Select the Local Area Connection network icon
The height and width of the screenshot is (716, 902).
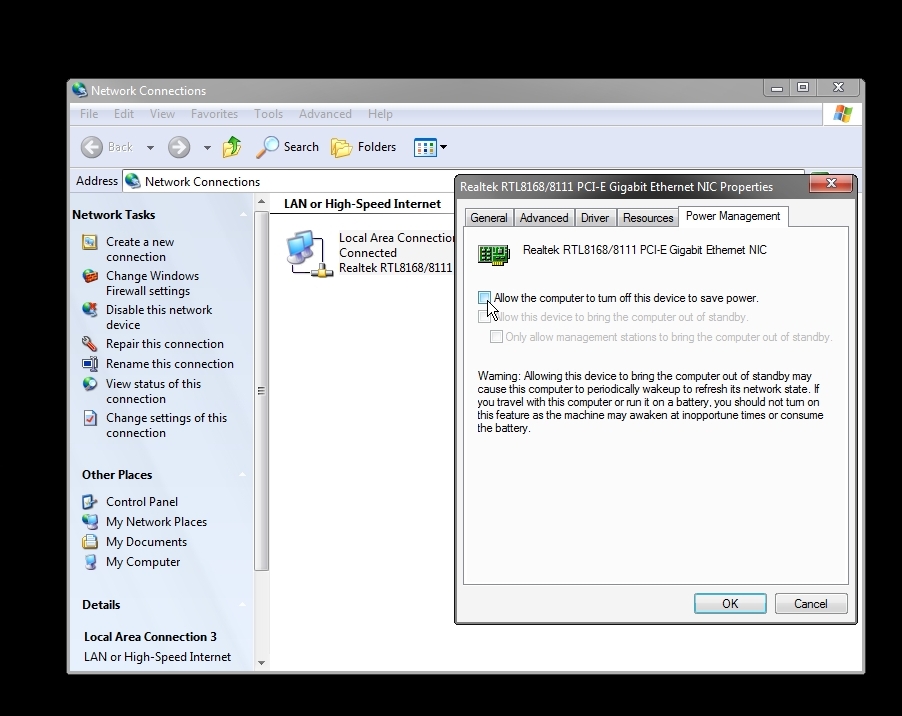pyautogui.click(x=309, y=254)
